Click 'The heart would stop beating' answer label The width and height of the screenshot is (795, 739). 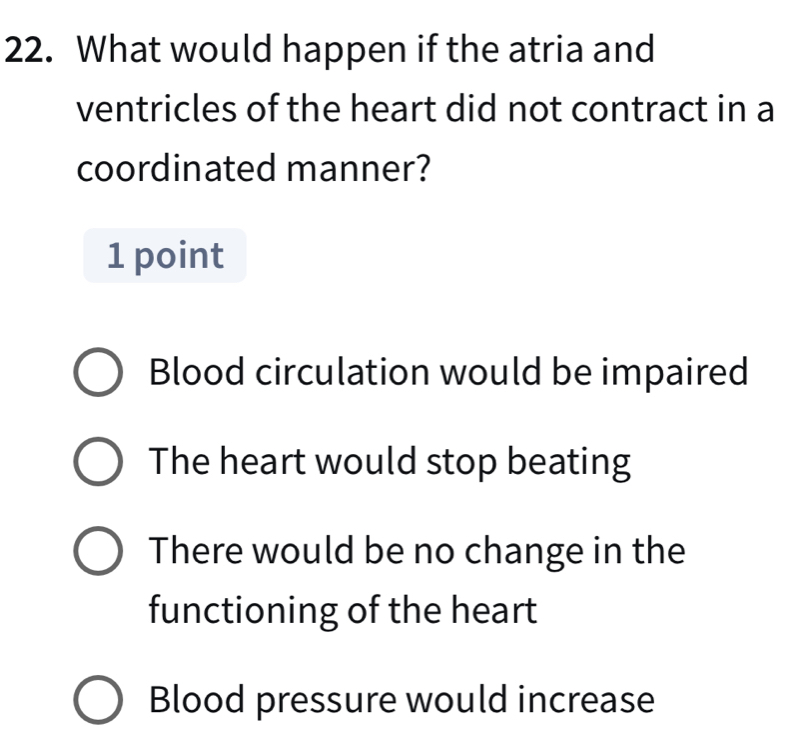390,462
